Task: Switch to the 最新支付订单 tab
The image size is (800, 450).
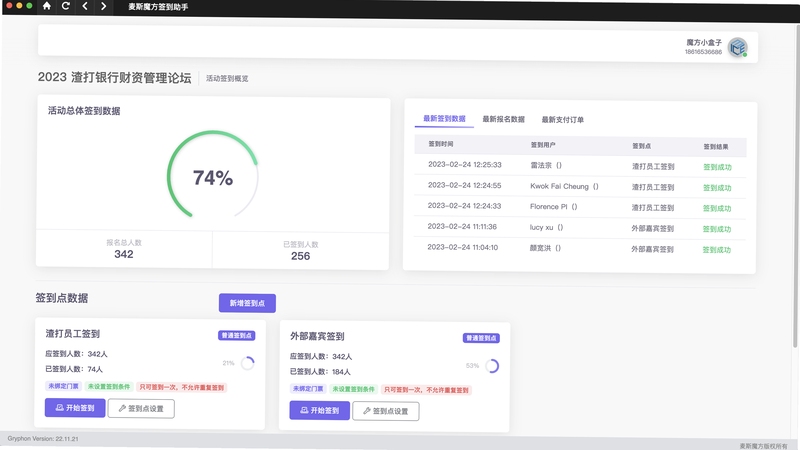Action: click(x=562, y=119)
